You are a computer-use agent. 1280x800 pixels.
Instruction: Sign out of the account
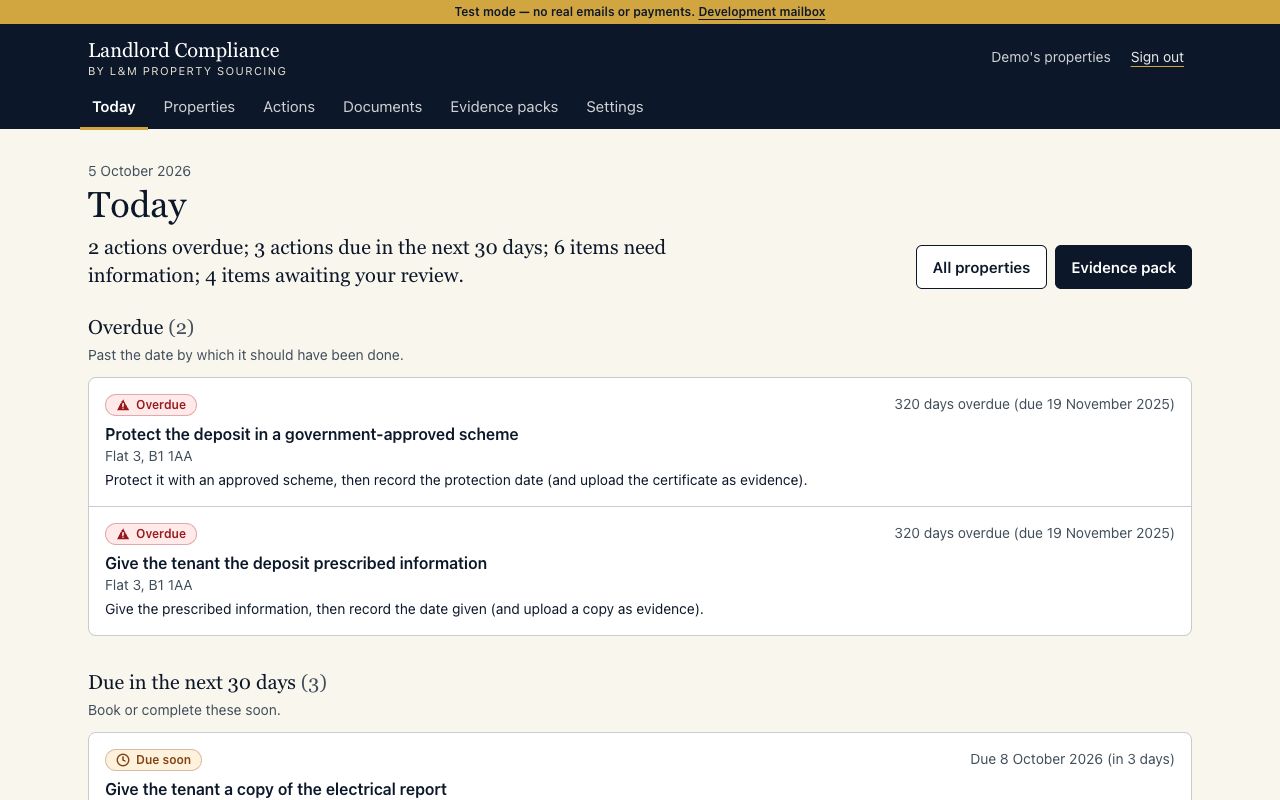tap(1157, 57)
